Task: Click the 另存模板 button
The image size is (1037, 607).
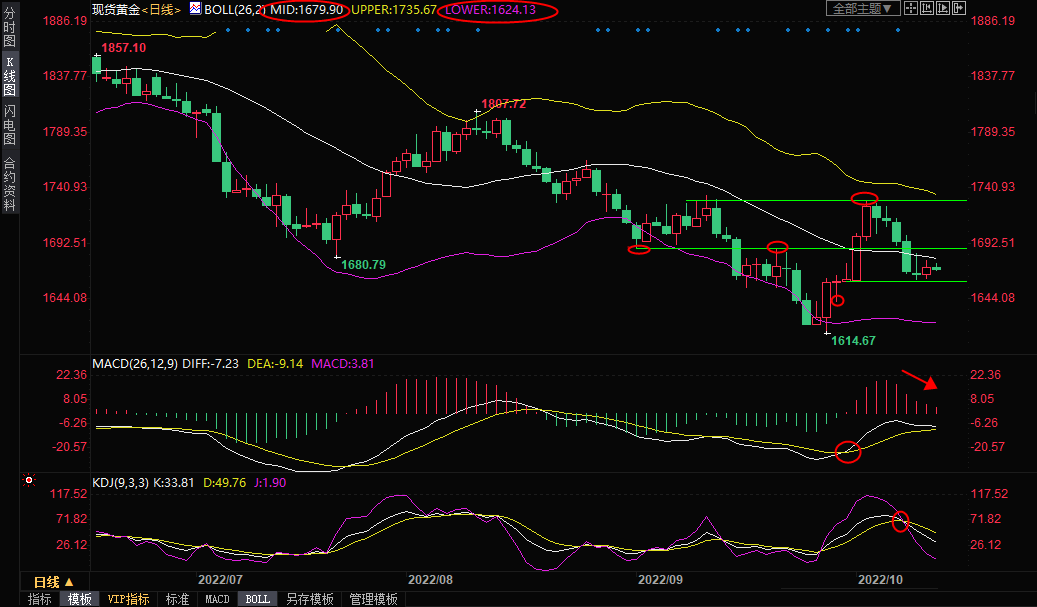Action: coord(309,599)
